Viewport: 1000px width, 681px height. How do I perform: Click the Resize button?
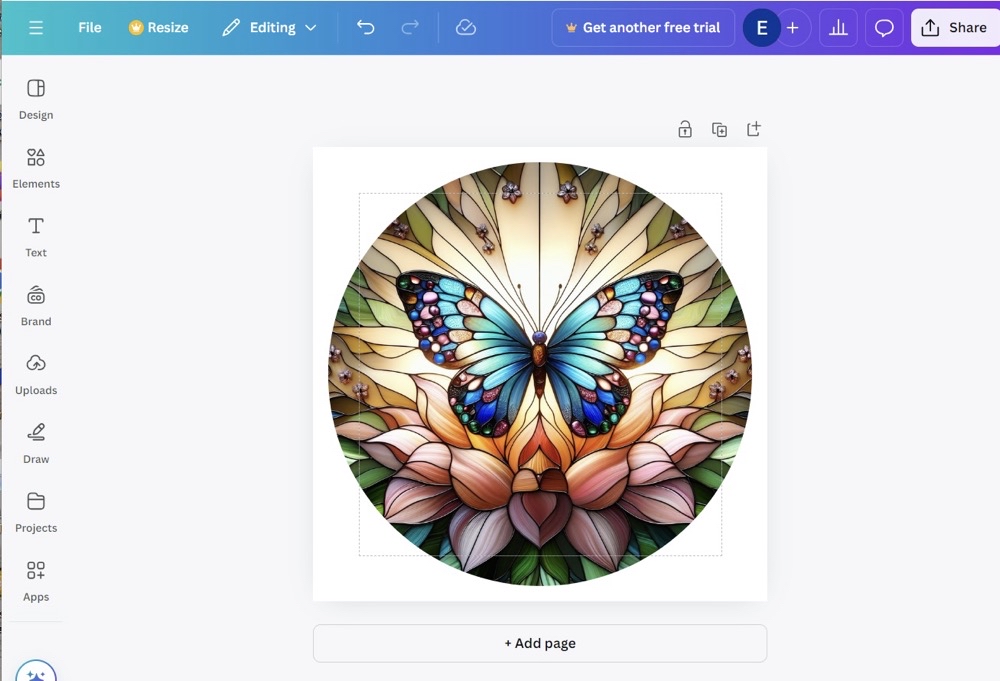pos(159,27)
